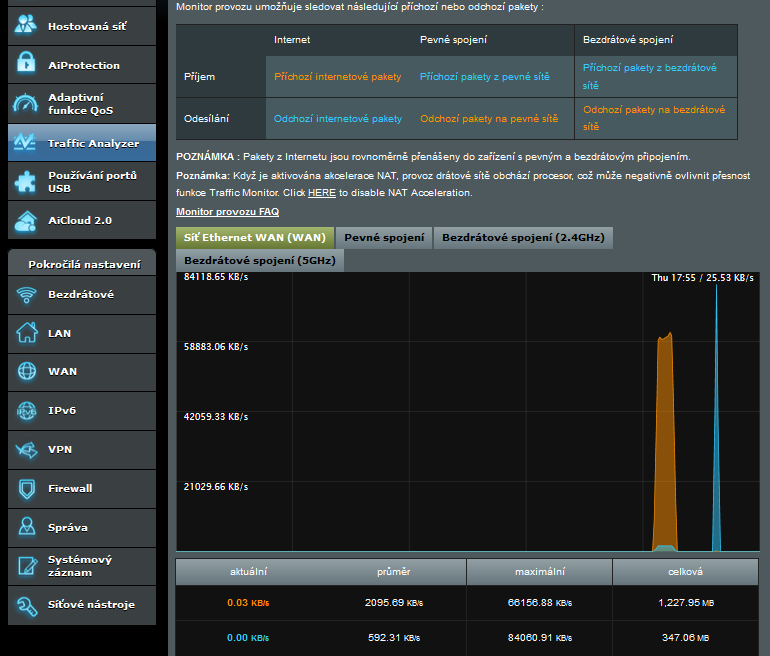Screen dimensions: 770x656
Task: Click the AiProtection lock icon
Action: point(27,65)
